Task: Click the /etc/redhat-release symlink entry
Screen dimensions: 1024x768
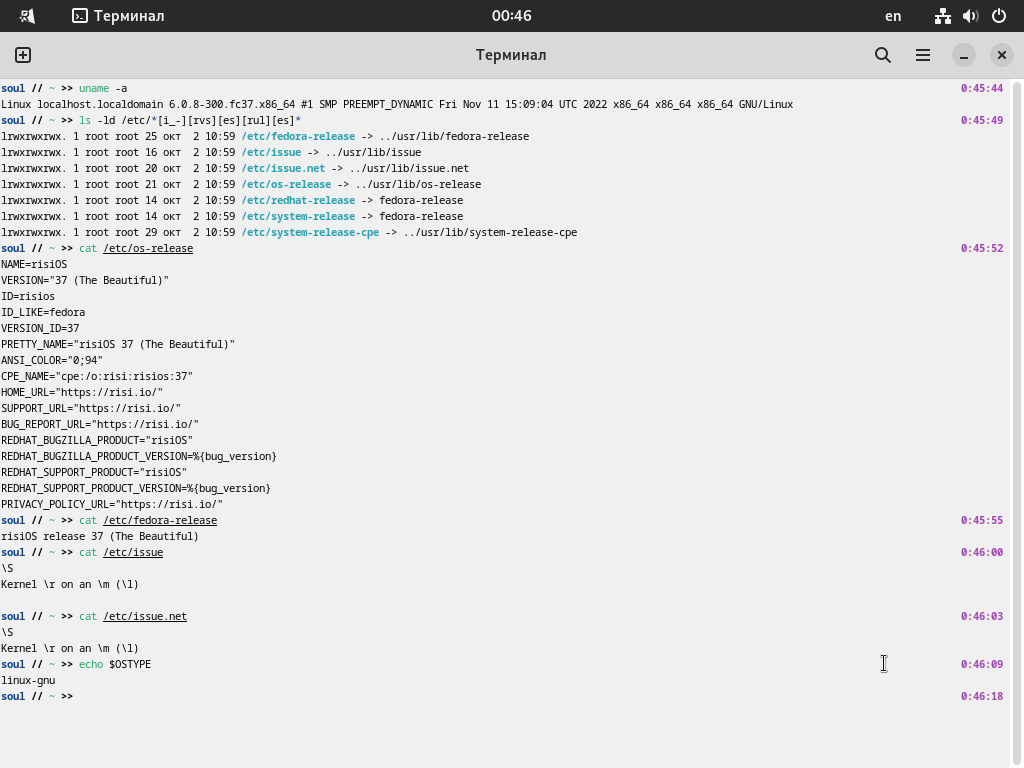Action: coord(298,200)
